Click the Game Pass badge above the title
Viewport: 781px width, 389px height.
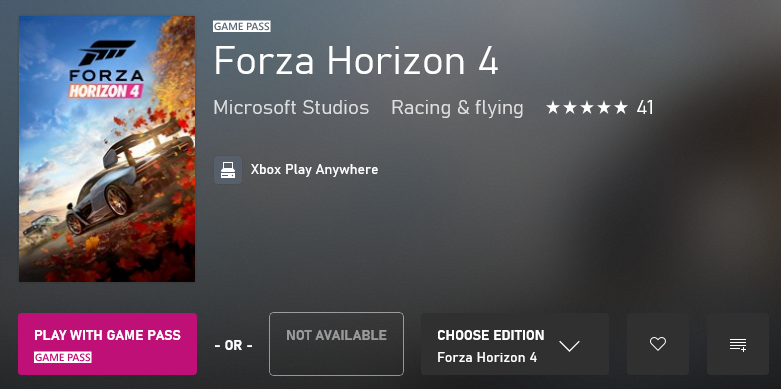[242, 26]
